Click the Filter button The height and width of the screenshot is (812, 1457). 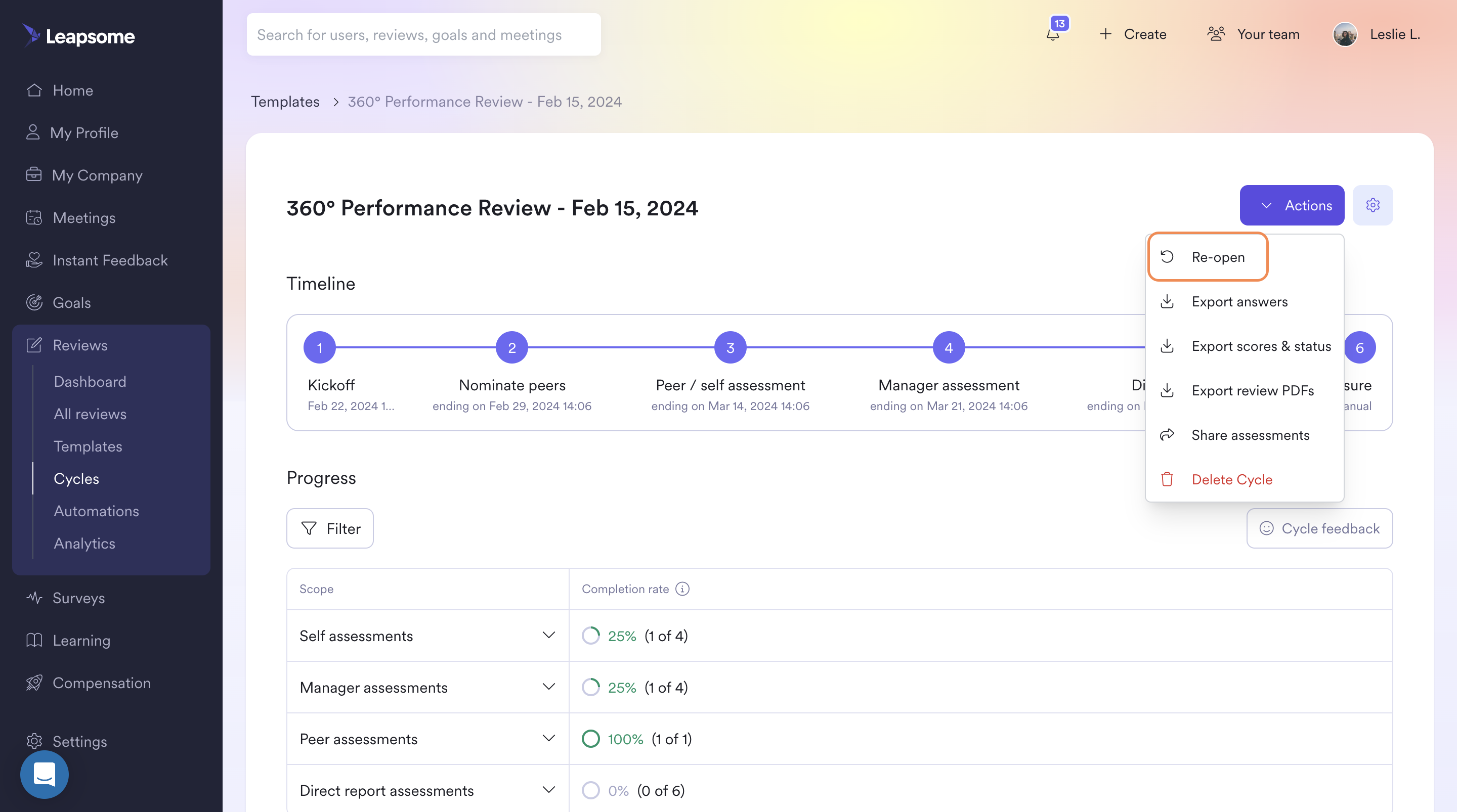point(330,528)
